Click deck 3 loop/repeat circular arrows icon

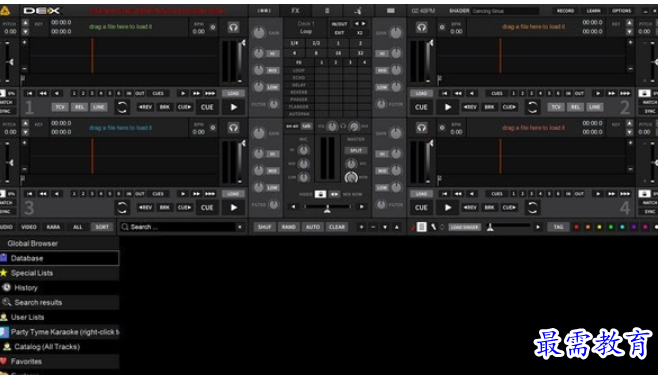122,208
